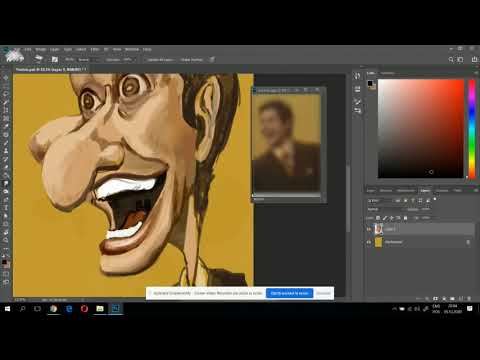Select the Eraser tool
The width and height of the screenshot is (480, 360).
point(6,167)
